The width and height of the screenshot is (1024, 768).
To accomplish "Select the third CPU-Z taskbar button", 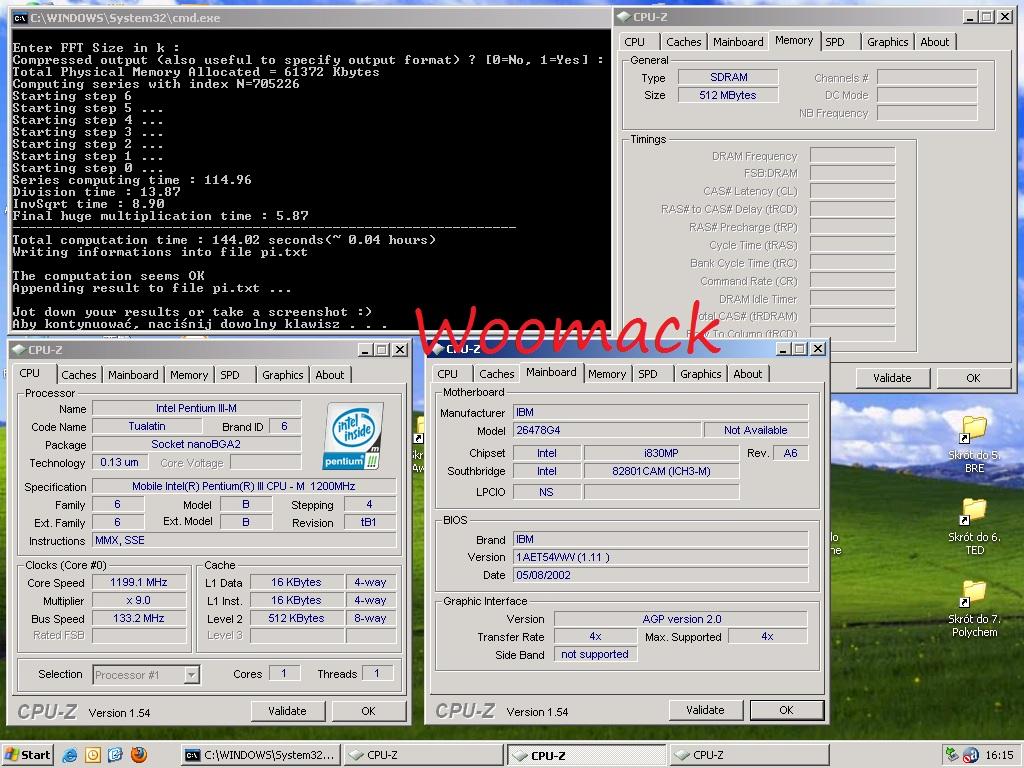I will tap(748, 755).
